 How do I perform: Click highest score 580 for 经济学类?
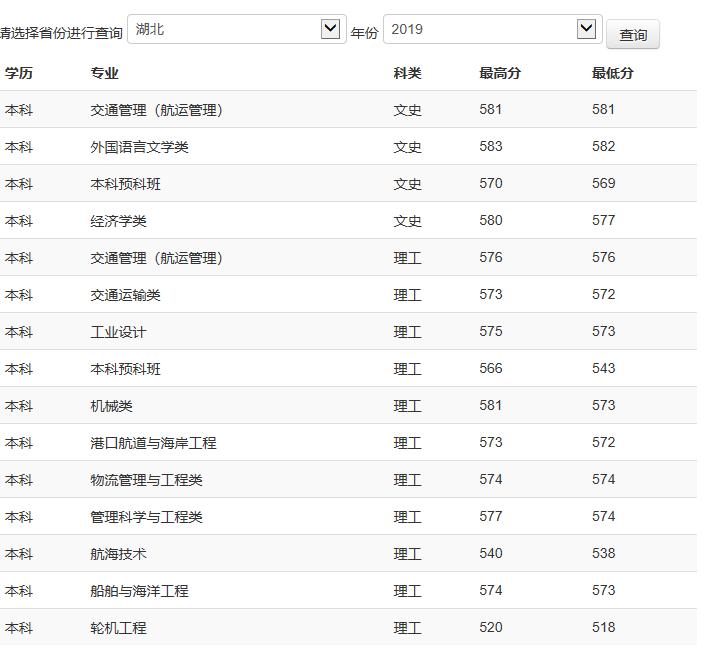pyautogui.click(x=491, y=220)
